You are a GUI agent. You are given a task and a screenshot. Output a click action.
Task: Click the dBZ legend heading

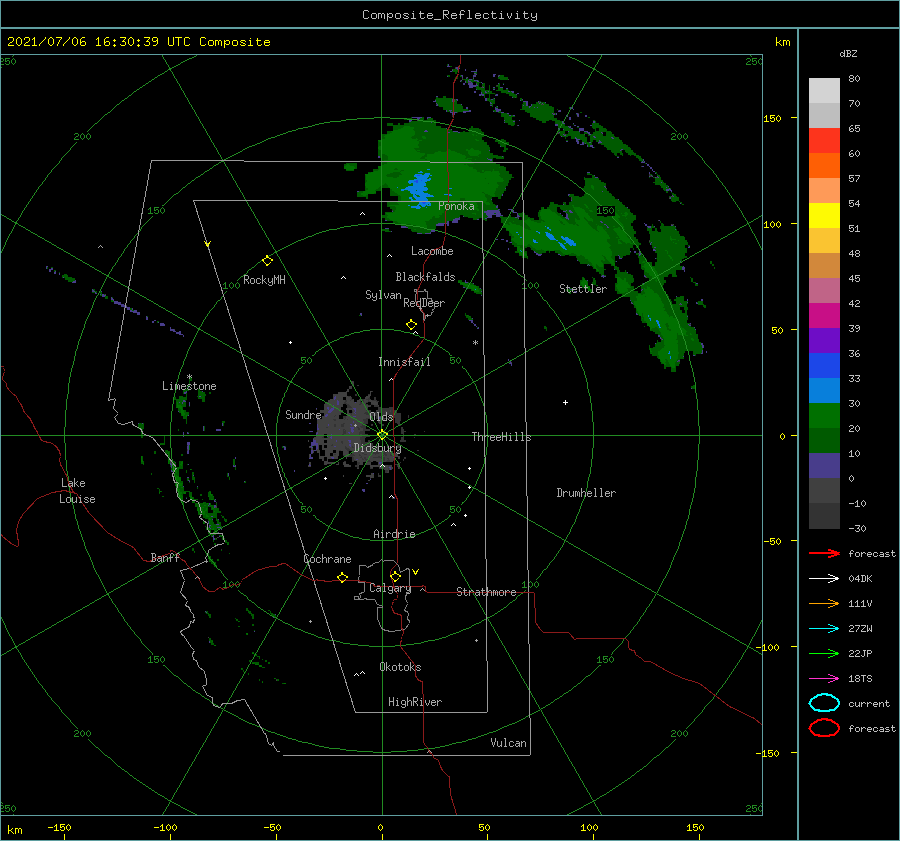click(x=848, y=53)
